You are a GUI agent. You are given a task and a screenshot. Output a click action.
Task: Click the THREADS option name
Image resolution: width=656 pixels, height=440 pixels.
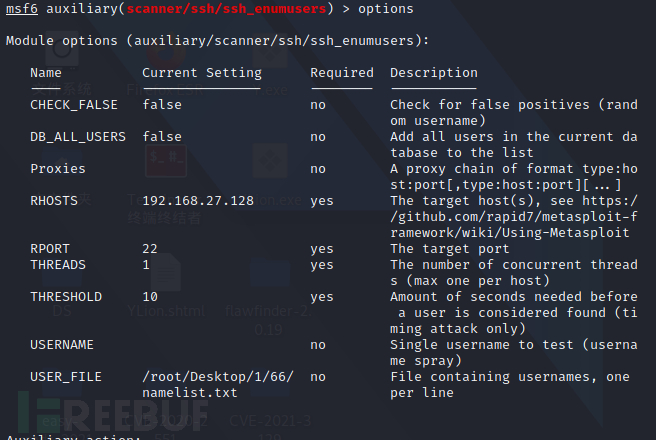[58, 265]
